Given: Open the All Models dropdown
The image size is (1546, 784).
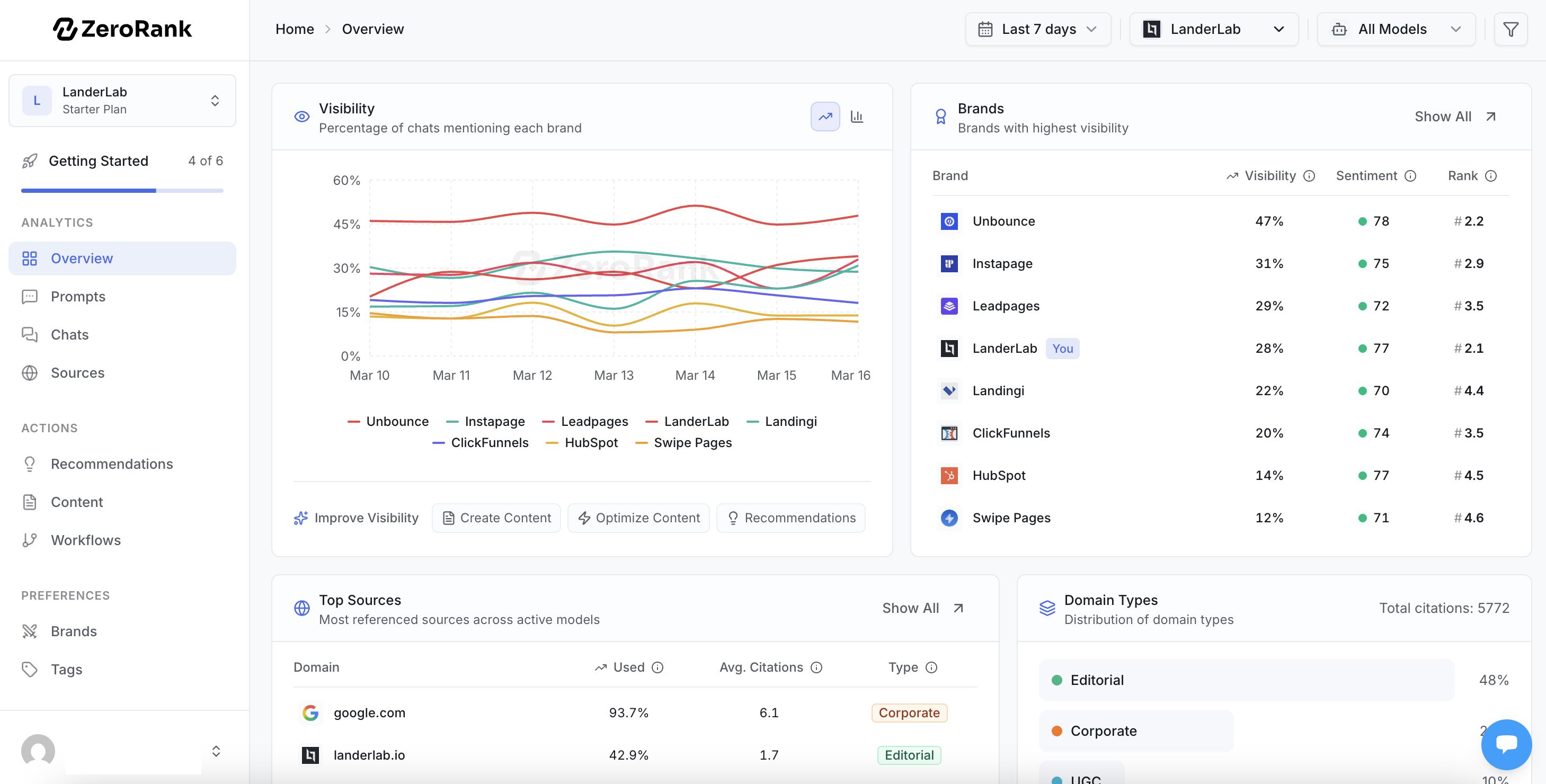Looking at the screenshot, I should (1396, 29).
